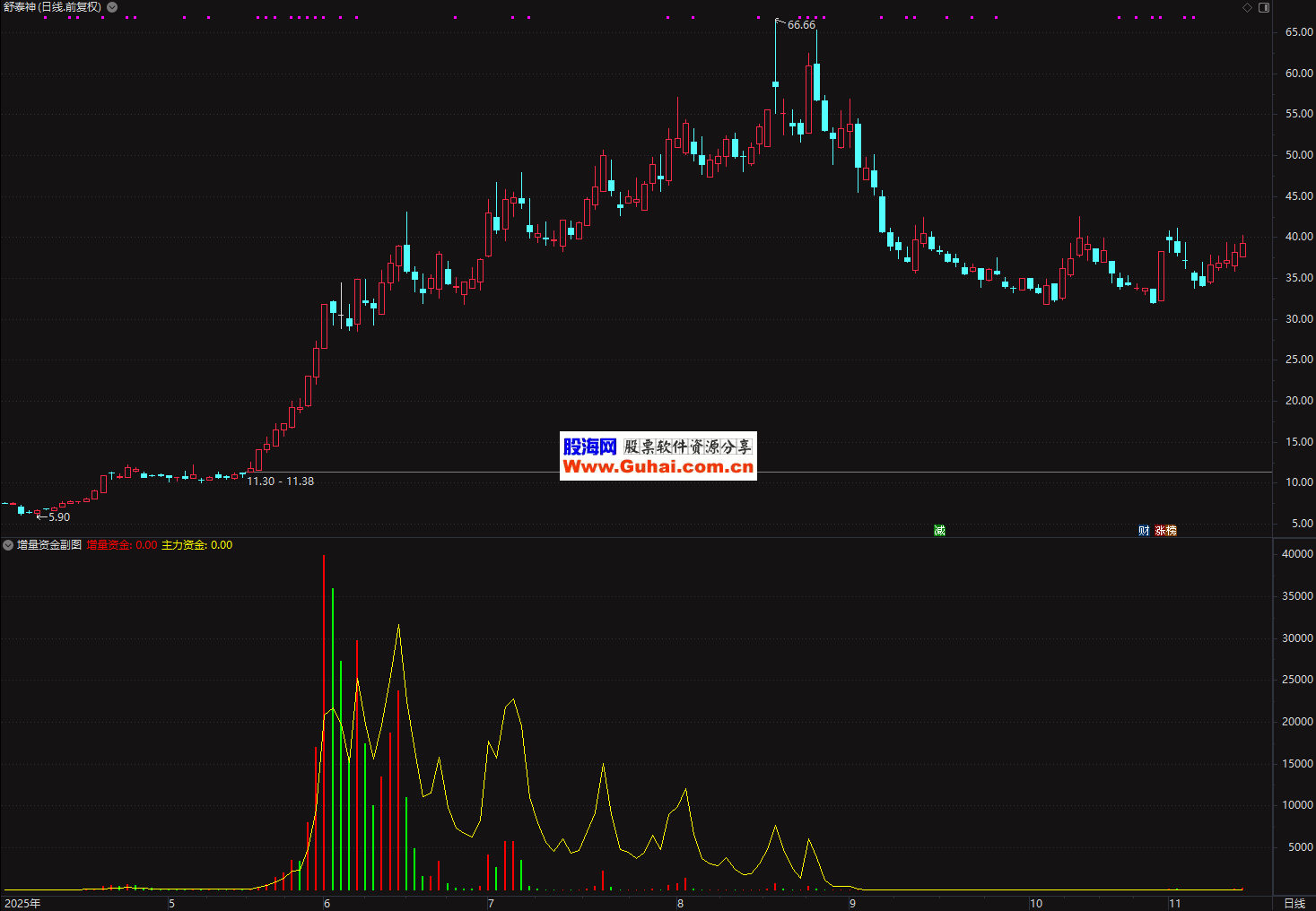Click the yellow 主力资金: 0.00 readout
This screenshot has height=911, width=1316.
tap(196, 545)
